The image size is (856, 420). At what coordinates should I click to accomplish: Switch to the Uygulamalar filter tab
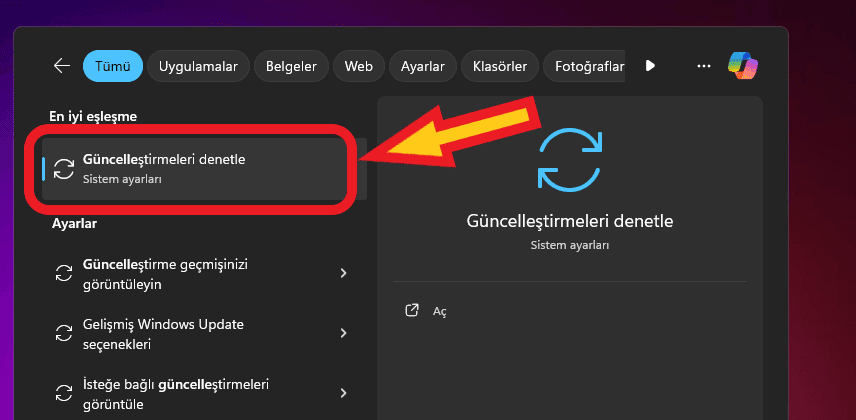coord(198,67)
